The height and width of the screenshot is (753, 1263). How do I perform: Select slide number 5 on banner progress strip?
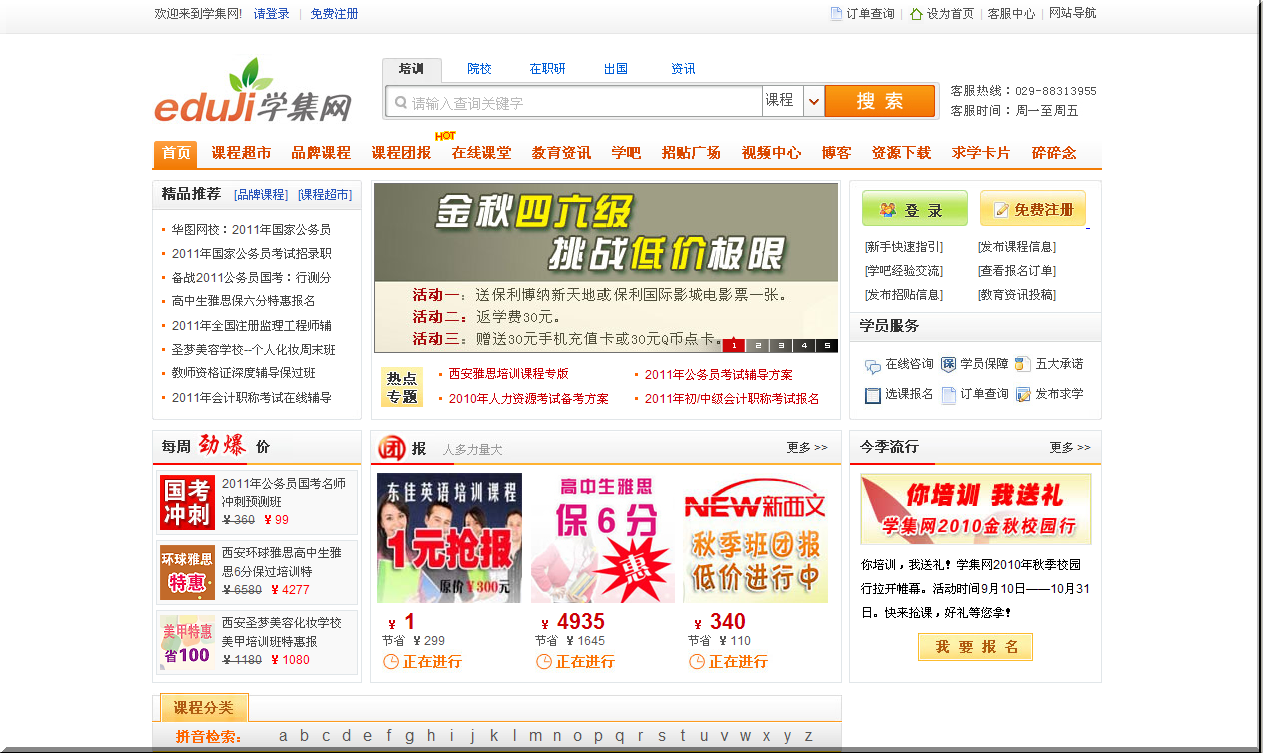pyautogui.click(x=828, y=345)
